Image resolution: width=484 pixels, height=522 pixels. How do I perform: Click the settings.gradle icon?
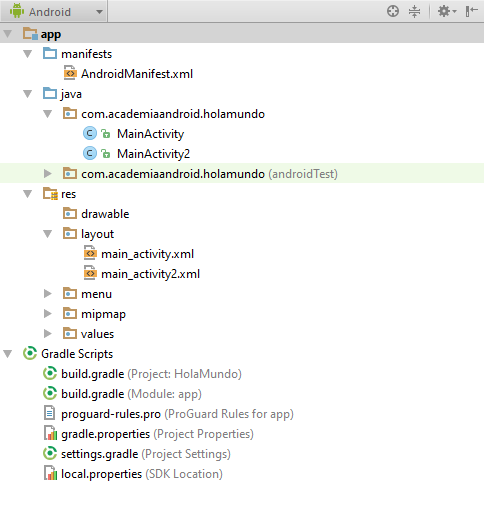pyautogui.click(x=50, y=453)
